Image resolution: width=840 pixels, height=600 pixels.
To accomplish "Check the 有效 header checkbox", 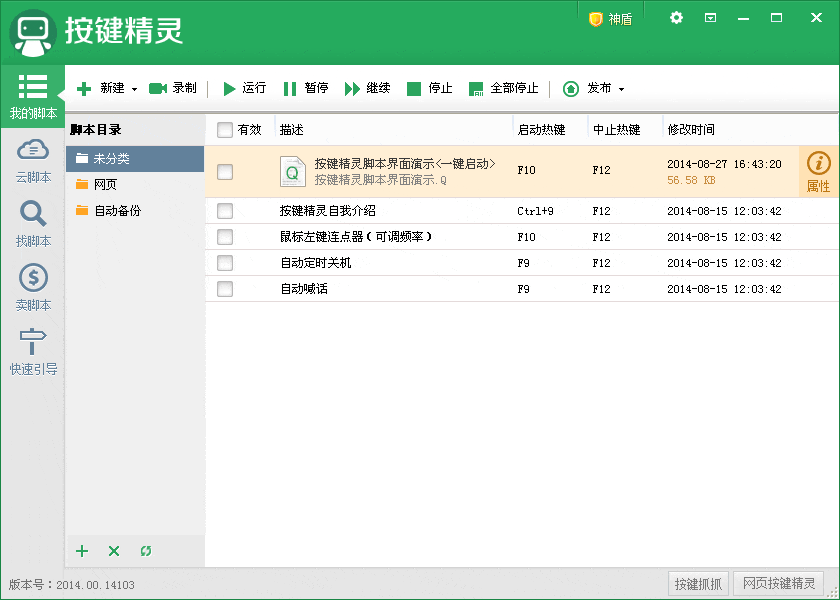I will pyautogui.click(x=226, y=130).
